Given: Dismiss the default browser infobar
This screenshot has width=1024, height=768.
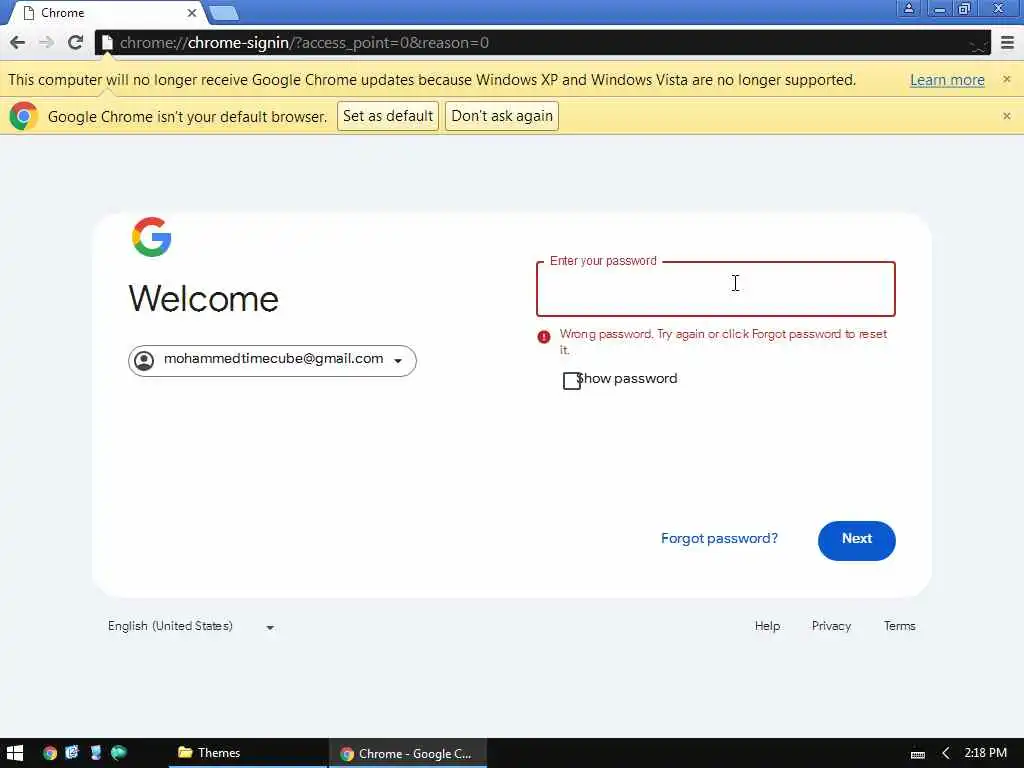Looking at the screenshot, I should click(x=1006, y=116).
